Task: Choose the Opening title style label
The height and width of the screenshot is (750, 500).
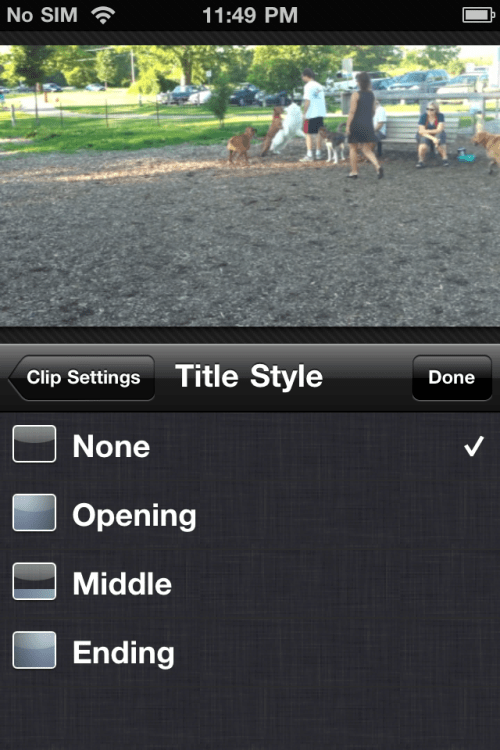Action: pyautogui.click(x=134, y=516)
